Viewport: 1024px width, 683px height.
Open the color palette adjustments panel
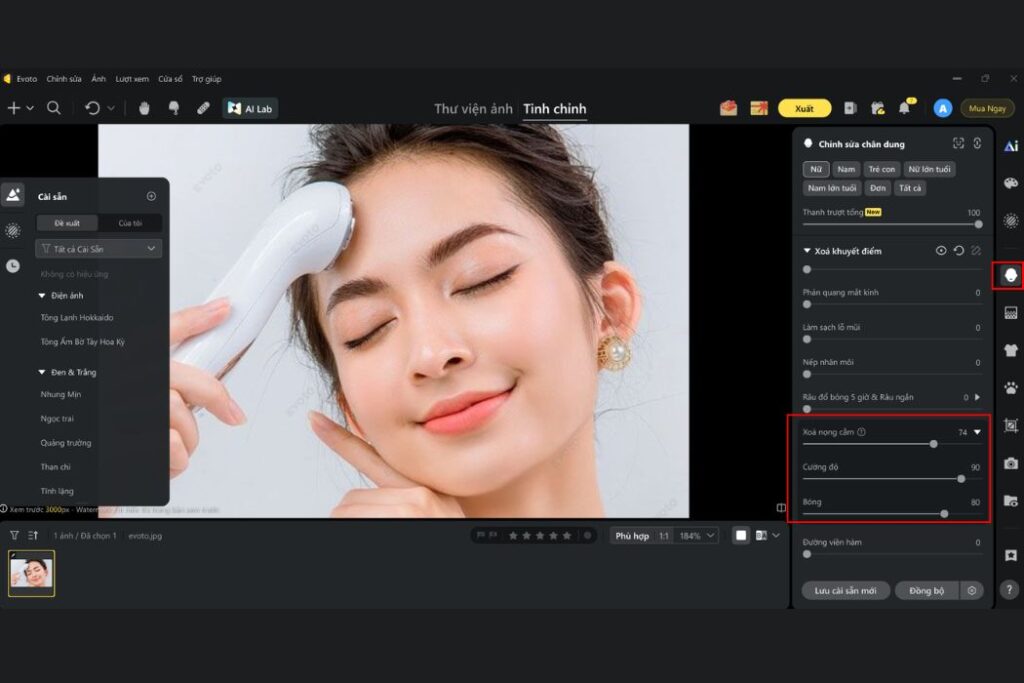[1011, 183]
